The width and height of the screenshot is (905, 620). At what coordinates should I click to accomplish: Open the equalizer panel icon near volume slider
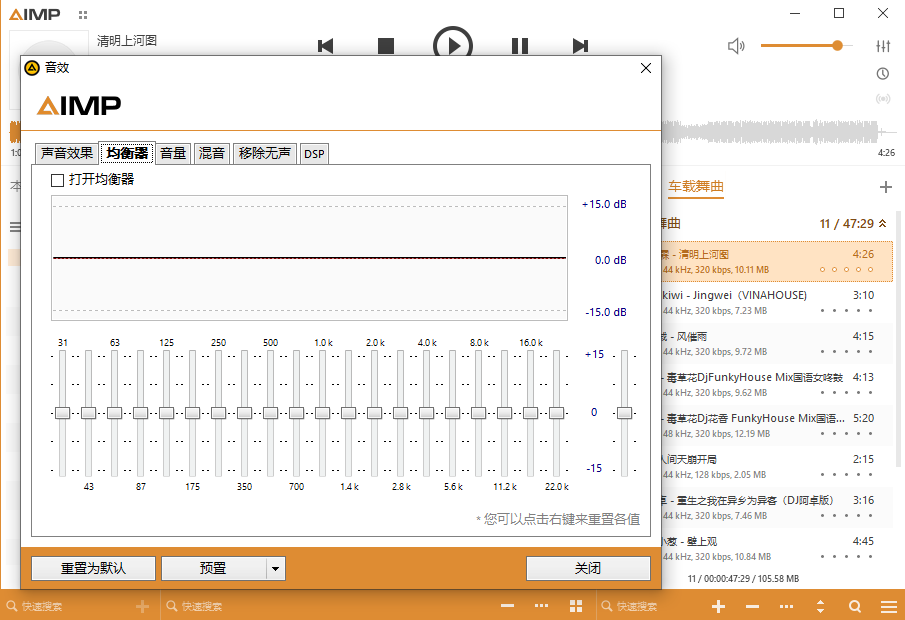[x=882, y=45]
